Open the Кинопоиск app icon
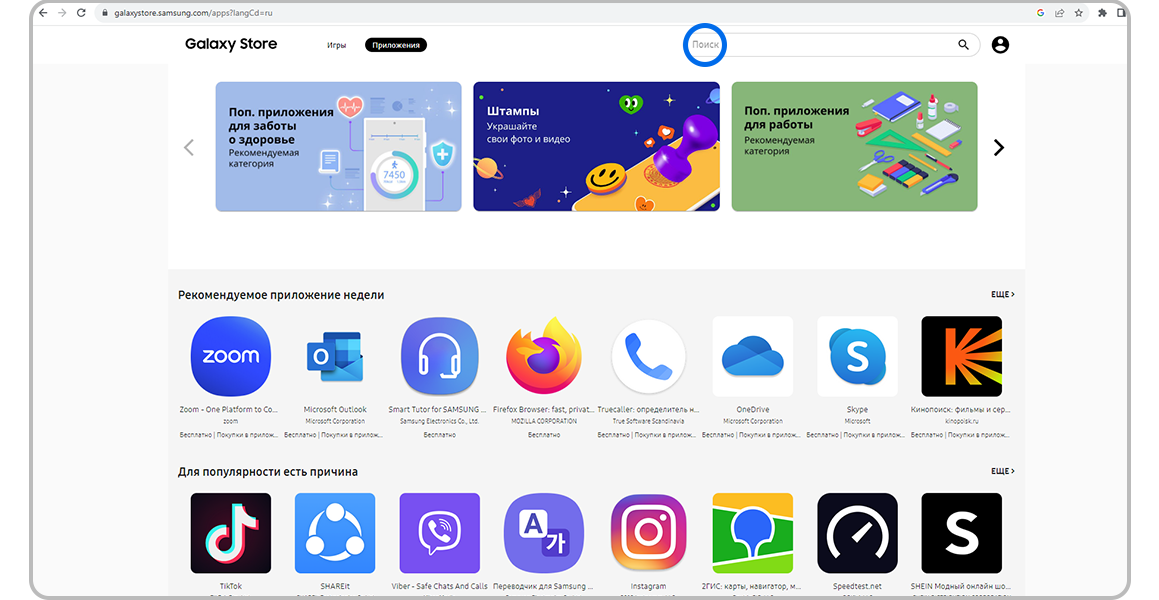The width and height of the screenshot is (1159, 600). point(962,356)
